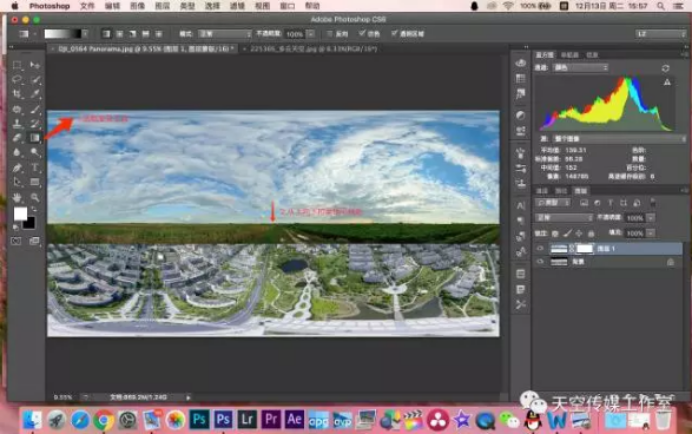The height and width of the screenshot is (434, 693).
Task: Open the layer blend mode dropdown
Action: [565, 216]
